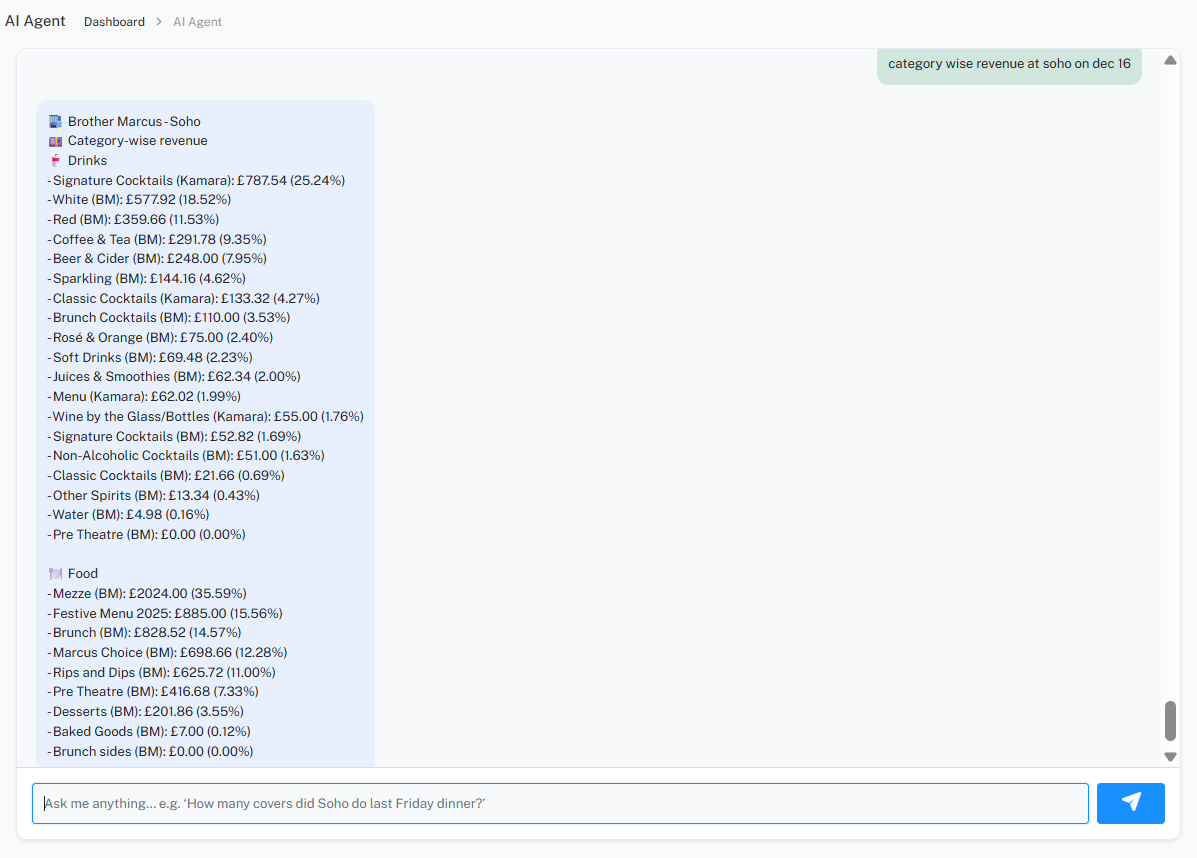Click the White (BM) £577.92 line

click(139, 200)
